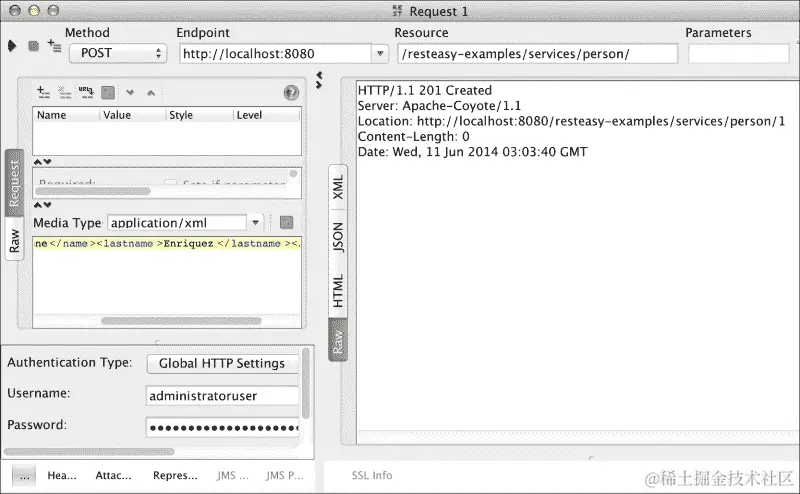
Task: Sort the table by the Name column header
Action: 66,115
